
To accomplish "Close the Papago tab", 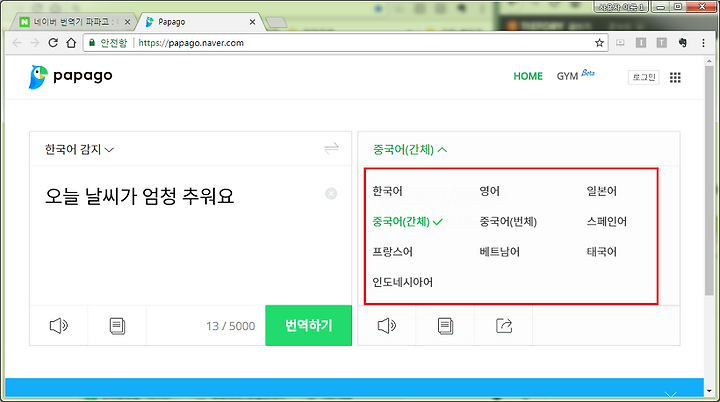I will 252,22.
